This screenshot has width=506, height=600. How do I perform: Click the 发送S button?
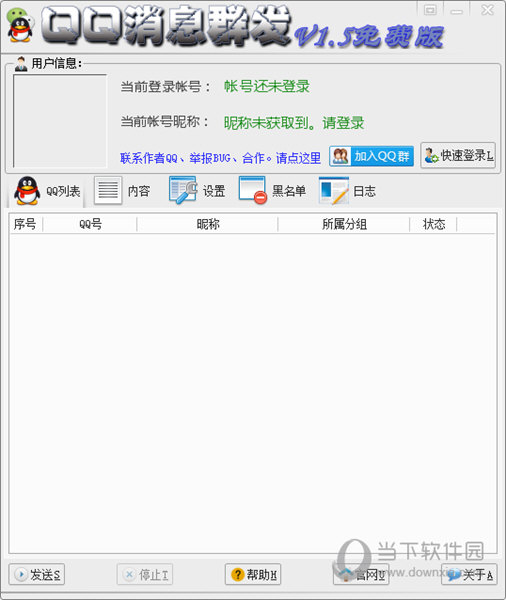(x=37, y=574)
